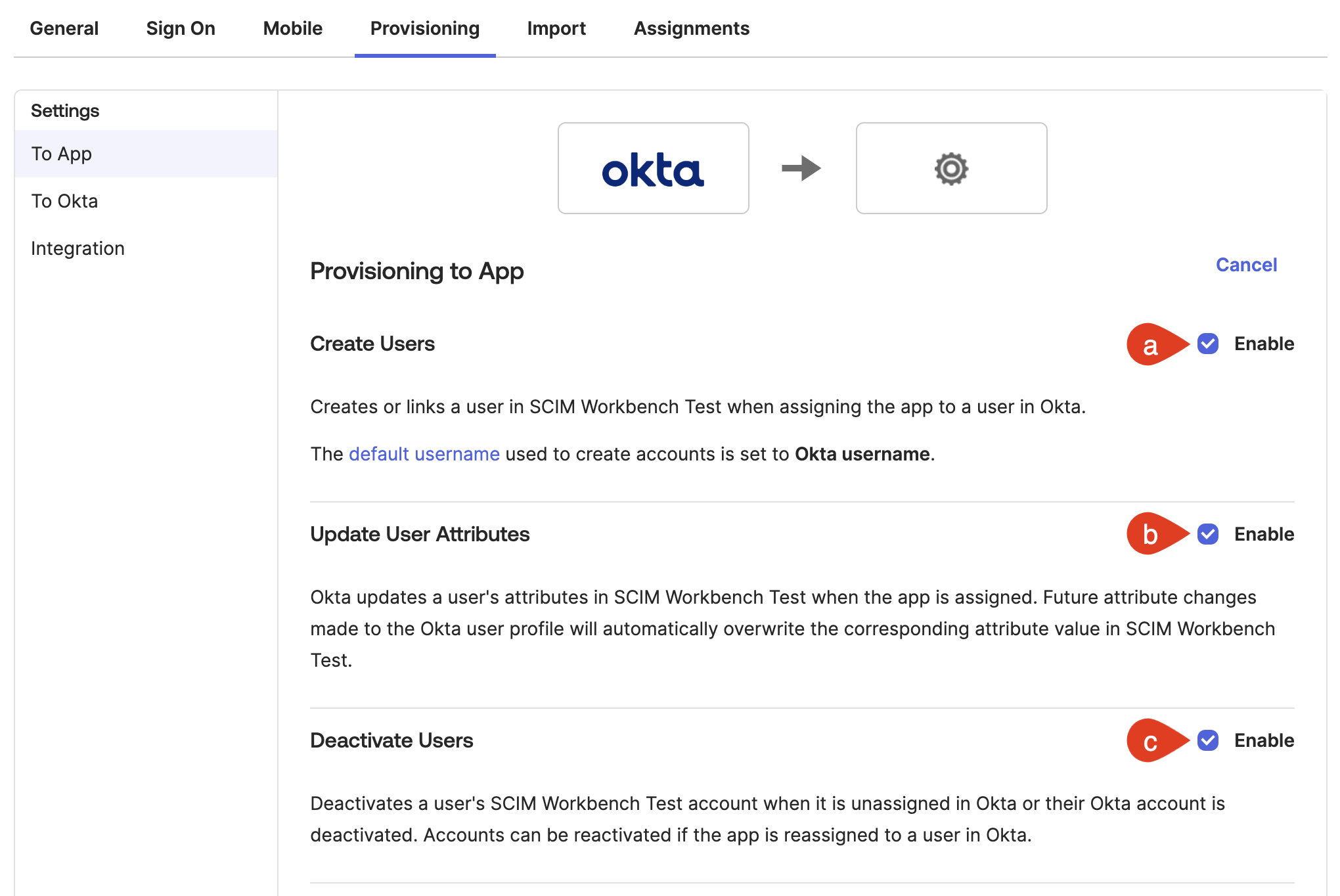Screen dimensions: 1340x896
Task: Click paragraph starting 'Okta updates a user's attributes'
Action: pyautogui.click(x=793, y=629)
